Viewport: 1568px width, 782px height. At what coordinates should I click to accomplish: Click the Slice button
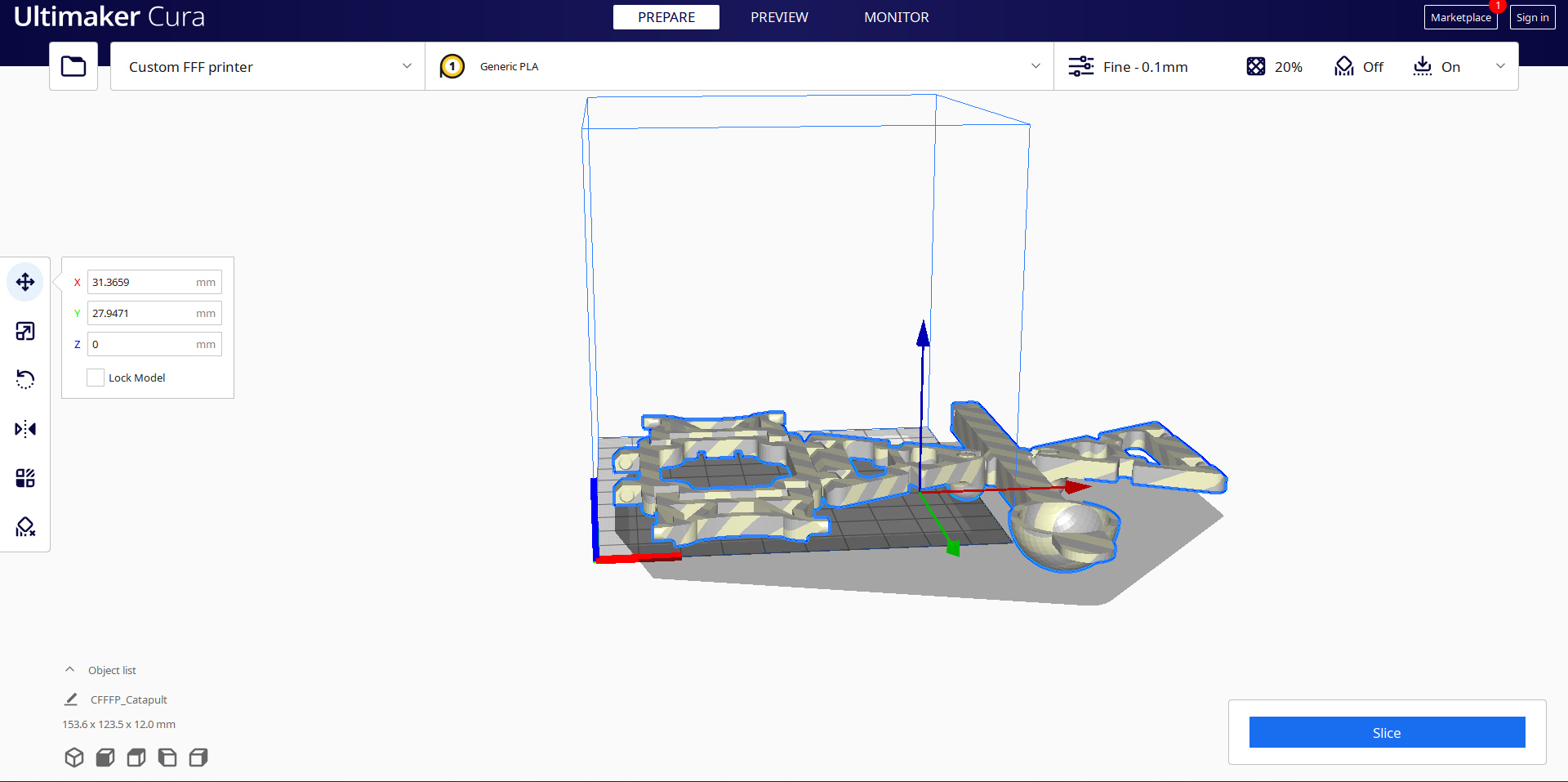tap(1387, 732)
